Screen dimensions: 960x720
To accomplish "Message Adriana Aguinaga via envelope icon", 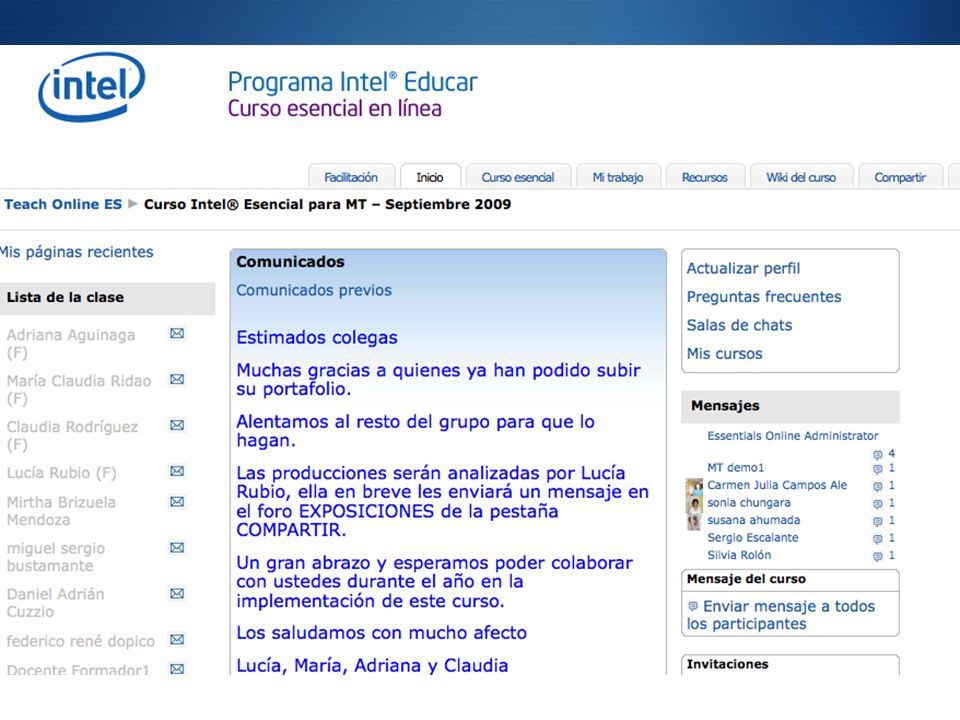I will (x=177, y=333).
